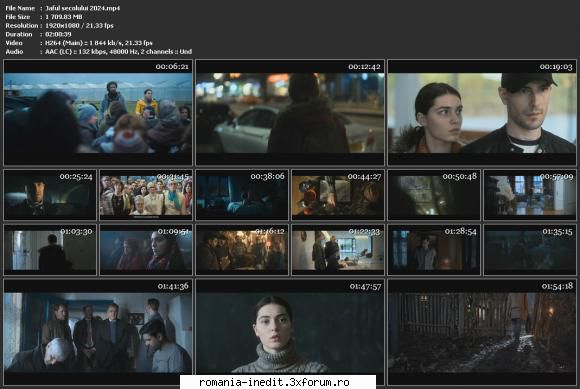580x389 pixels.
Task: Click the 'Audio' label
Action: click(14, 52)
